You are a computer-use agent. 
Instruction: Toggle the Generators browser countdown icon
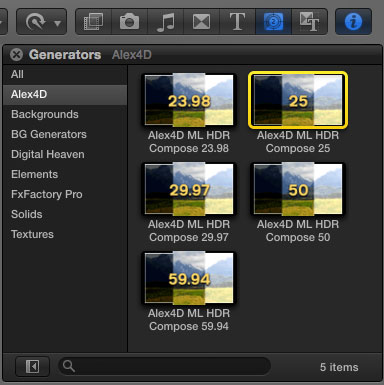point(273,22)
